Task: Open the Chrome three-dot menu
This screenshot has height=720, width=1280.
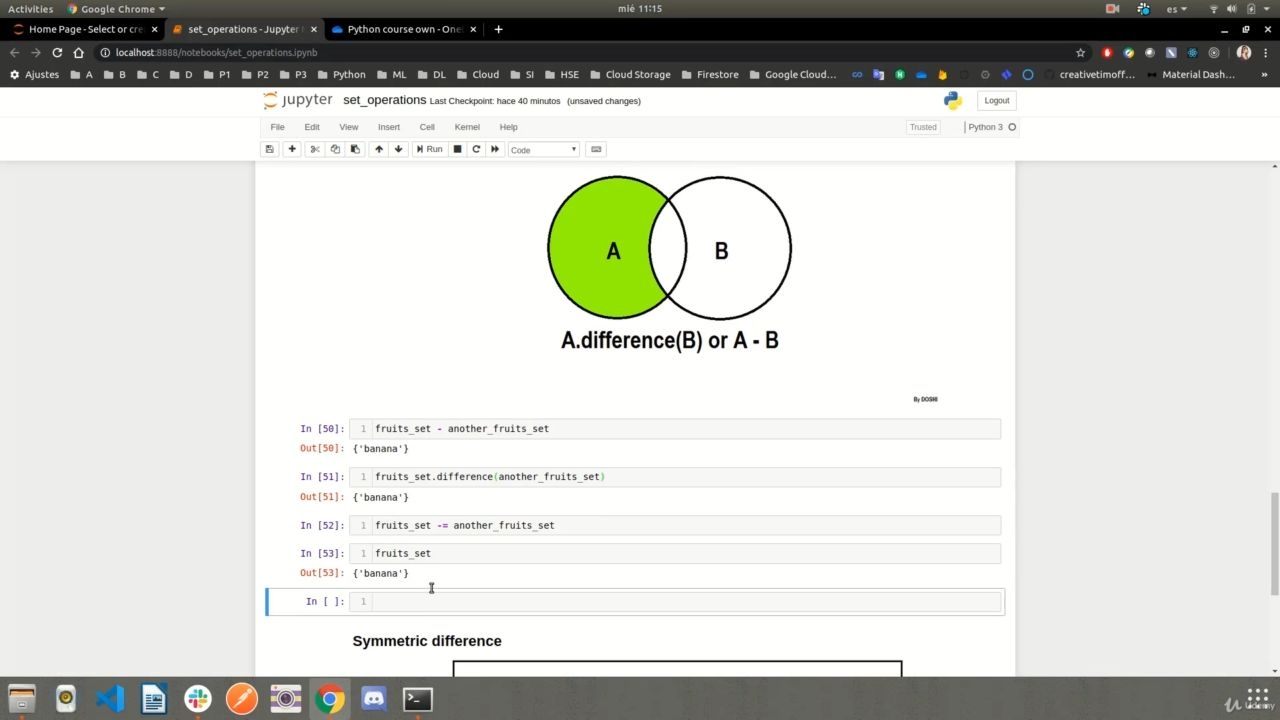Action: coord(1266,52)
